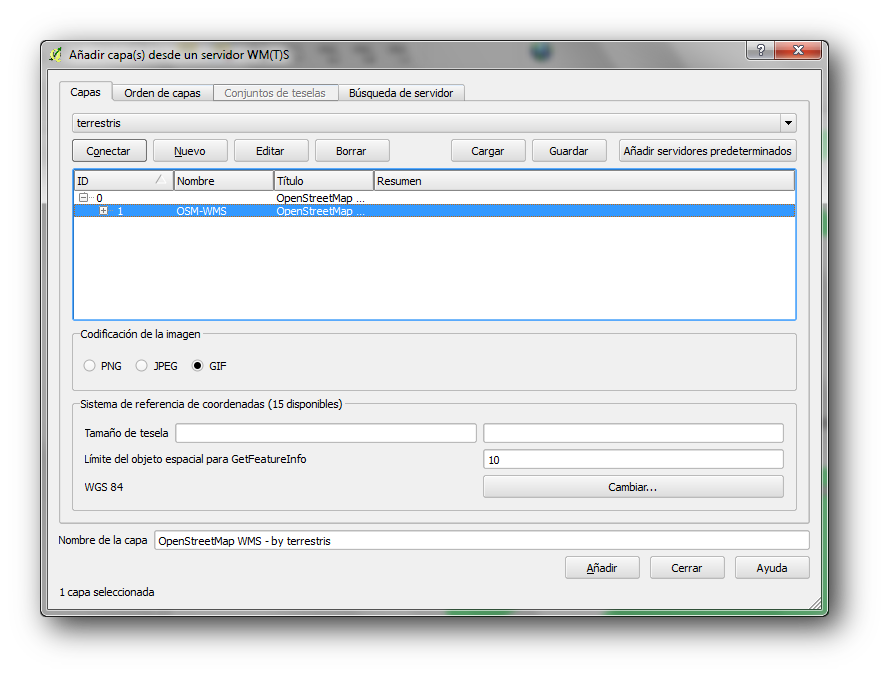
Task: Select PNG image encoding
Action: (x=90, y=366)
